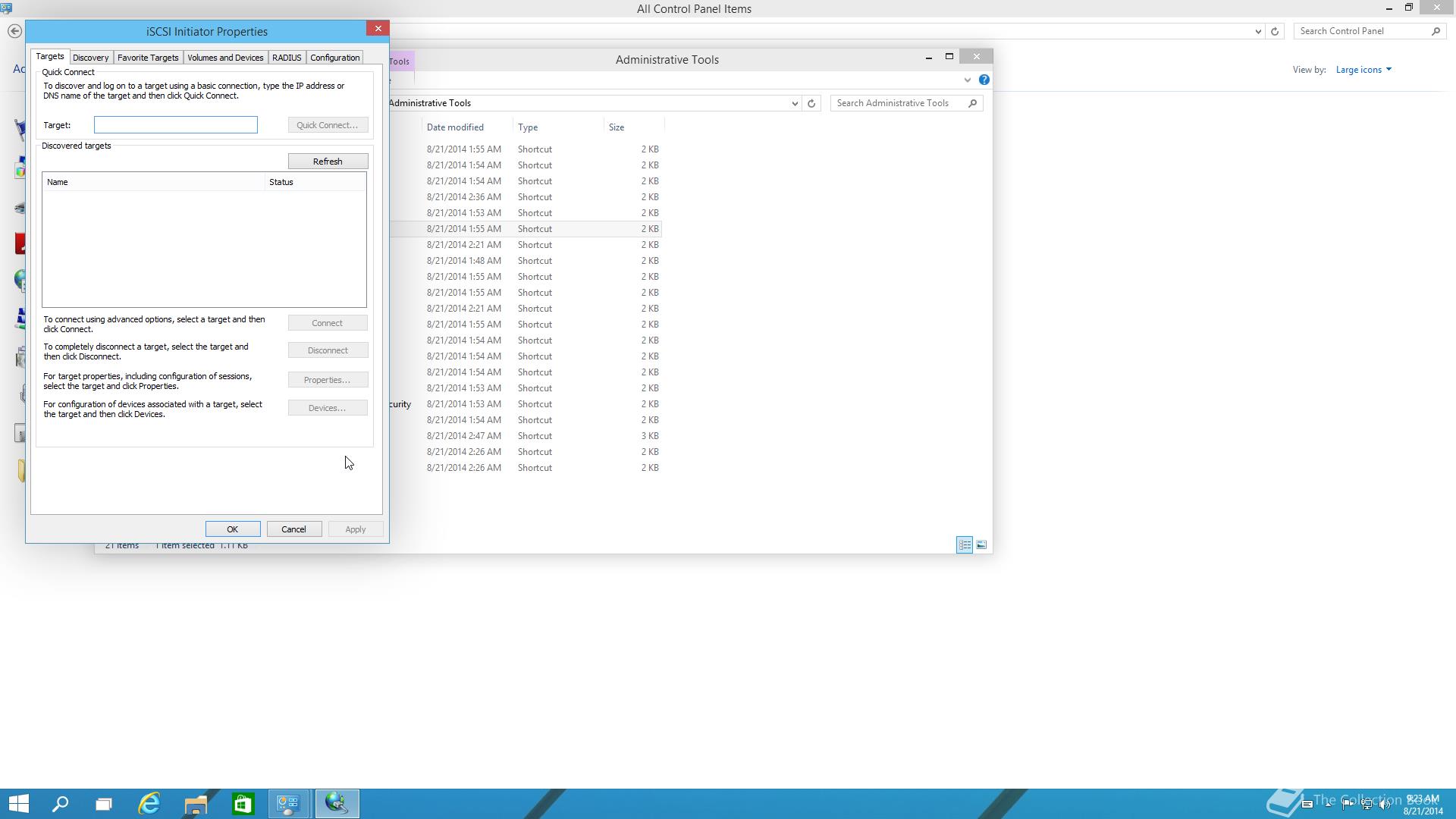
Task: Click Search Administrative Tools magnifier icon
Action: (973, 103)
